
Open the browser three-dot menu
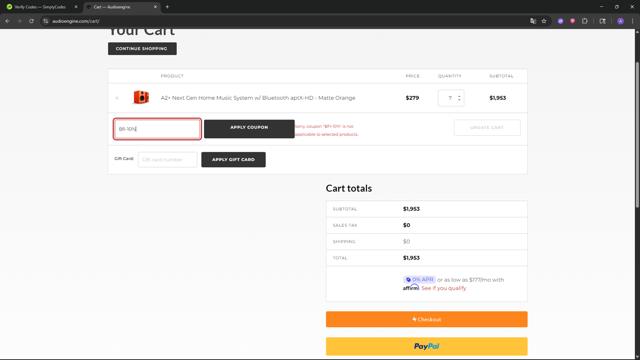tap(633, 21)
